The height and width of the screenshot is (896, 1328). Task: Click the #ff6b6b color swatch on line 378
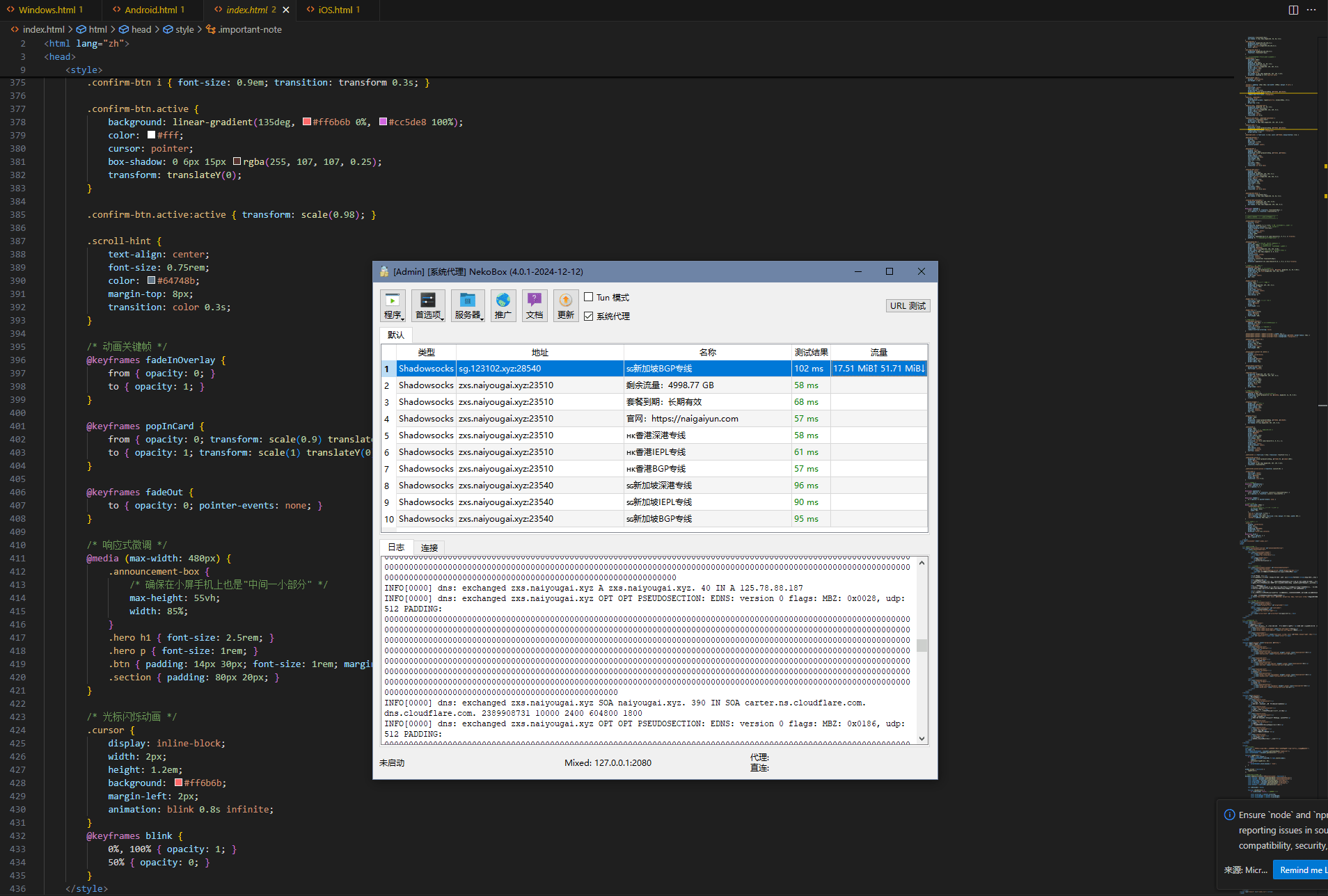coord(306,121)
